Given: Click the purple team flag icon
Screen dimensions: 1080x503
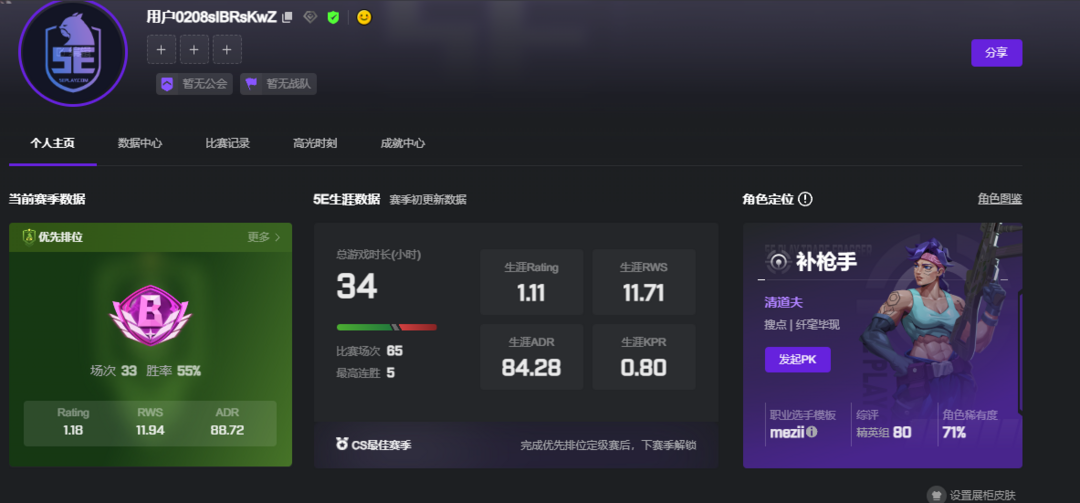Looking at the screenshot, I should click(x=251, y=84).
